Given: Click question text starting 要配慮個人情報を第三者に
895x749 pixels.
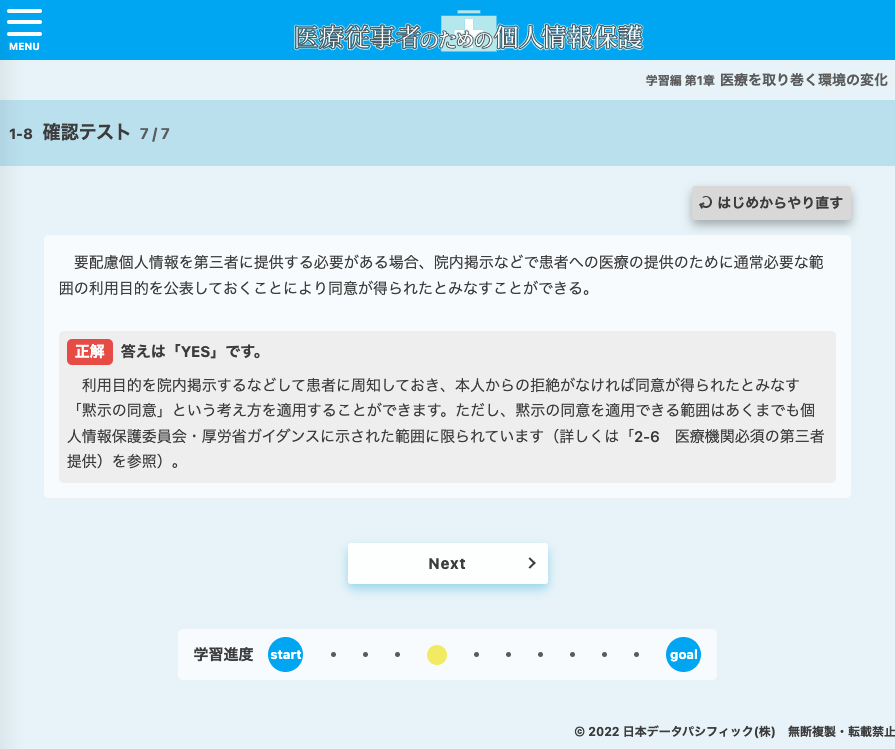Looking at the screenshot, I should (441, 275).
